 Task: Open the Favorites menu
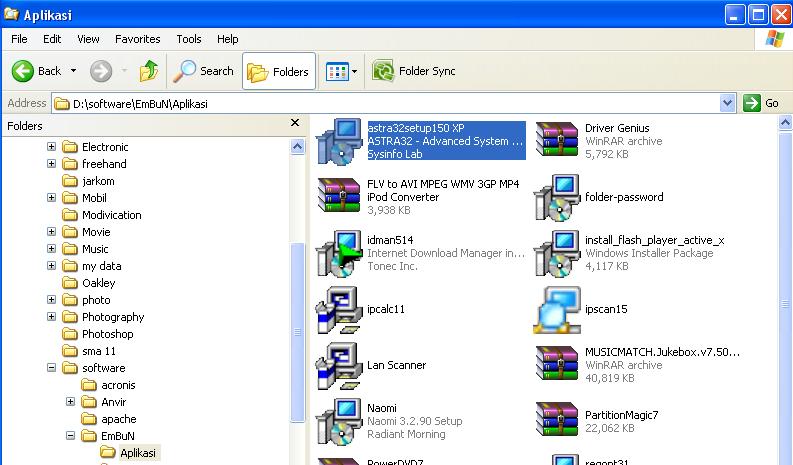click(138, 39)
